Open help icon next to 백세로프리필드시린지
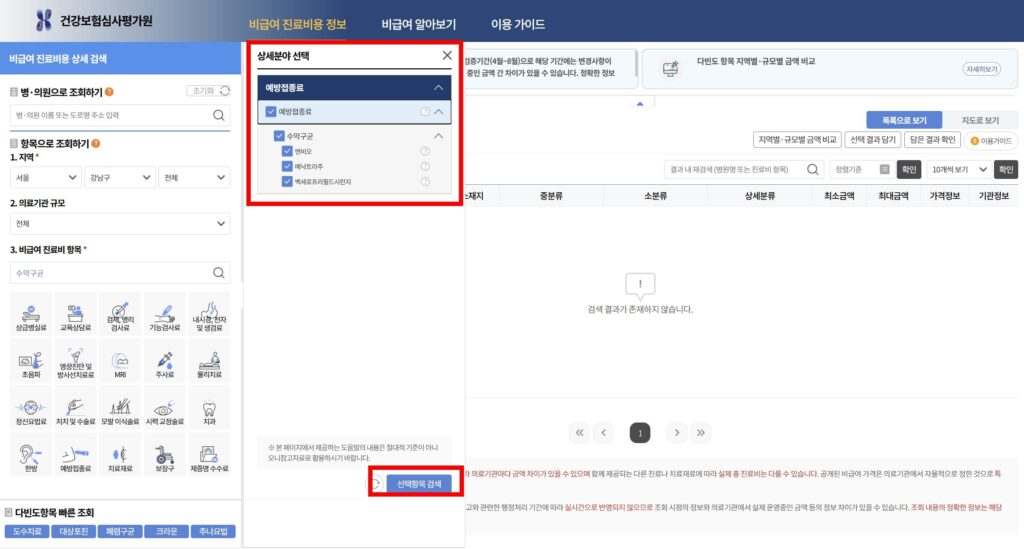The width and height of the screenshot is (1024, 549). pos(425,181)
